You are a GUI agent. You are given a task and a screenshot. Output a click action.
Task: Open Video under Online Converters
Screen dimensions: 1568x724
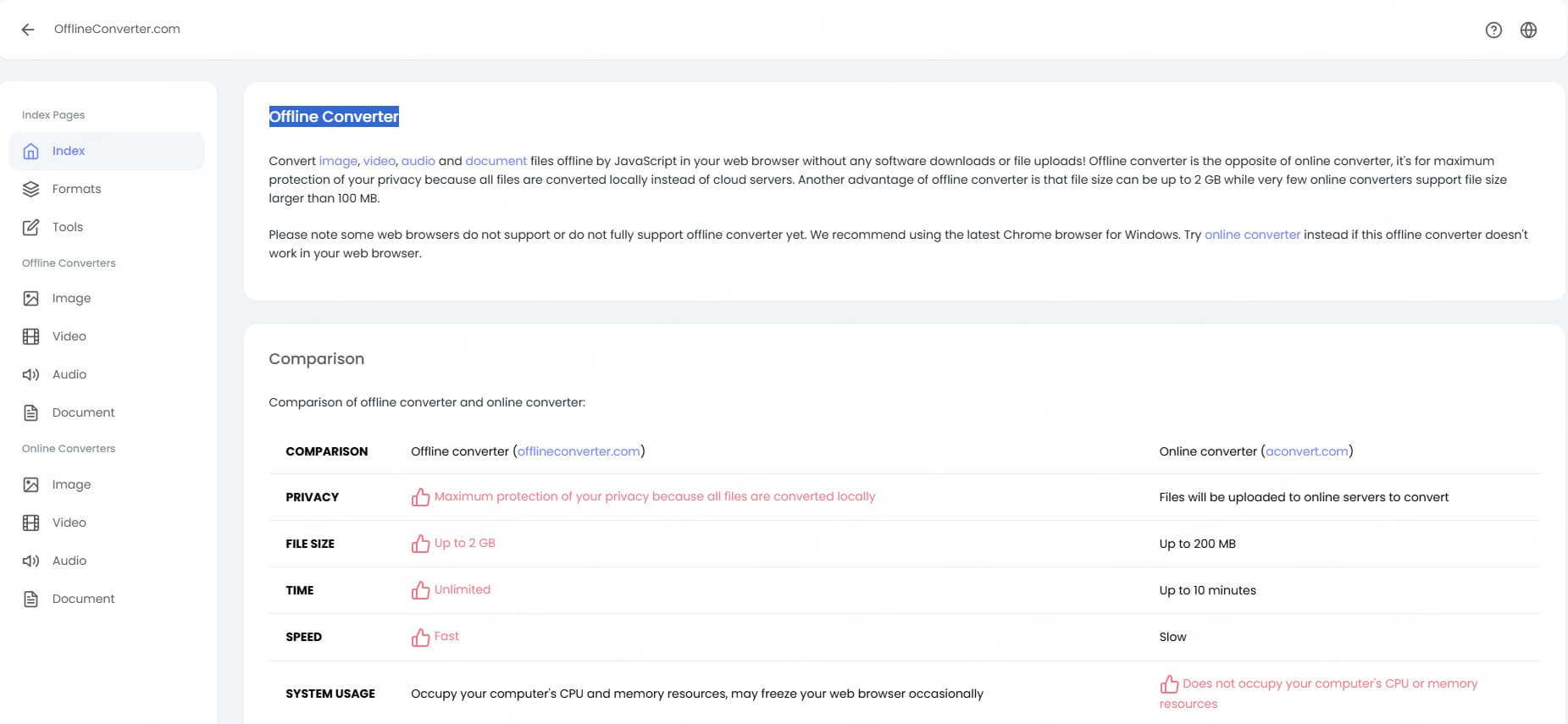107,522
